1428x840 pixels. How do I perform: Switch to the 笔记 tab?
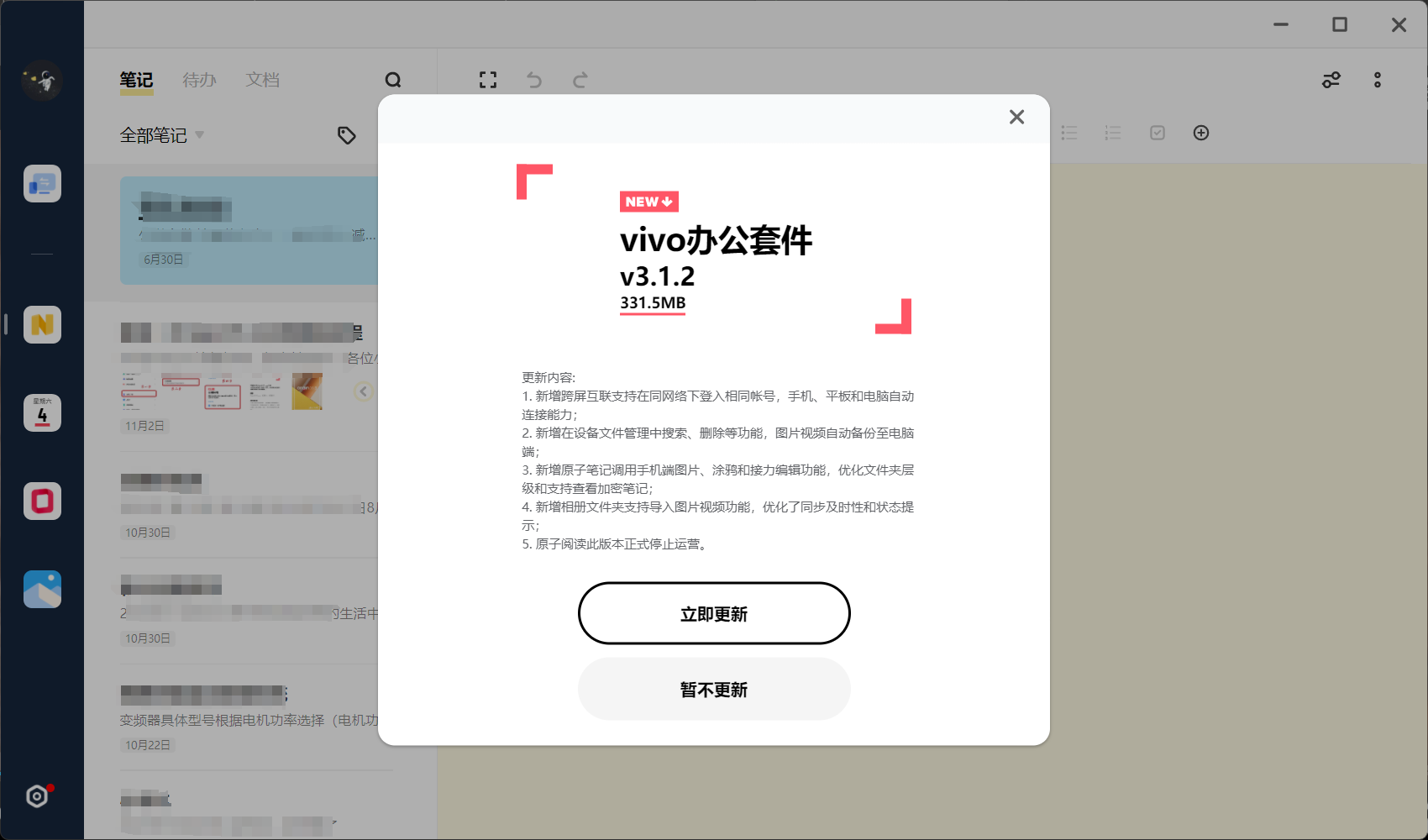click(136, 80)
